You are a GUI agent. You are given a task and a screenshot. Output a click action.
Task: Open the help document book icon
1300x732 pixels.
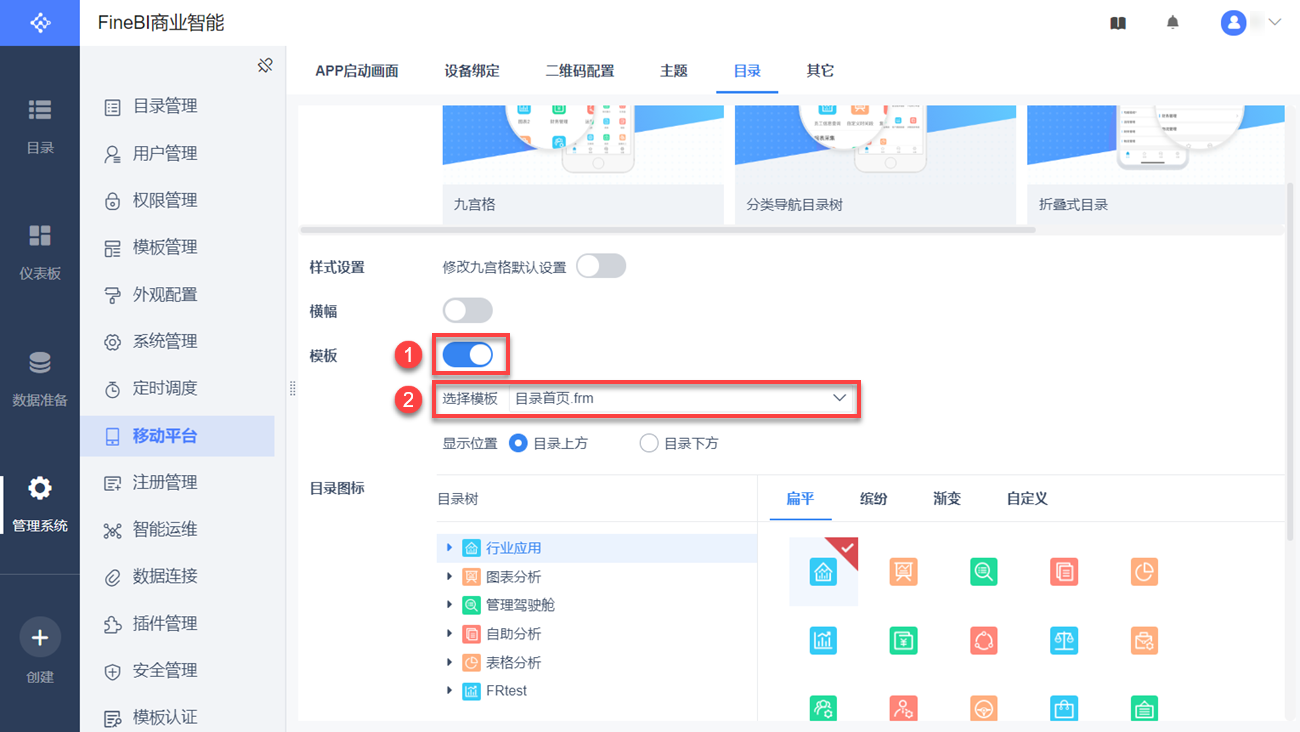tap(1118, 23)
